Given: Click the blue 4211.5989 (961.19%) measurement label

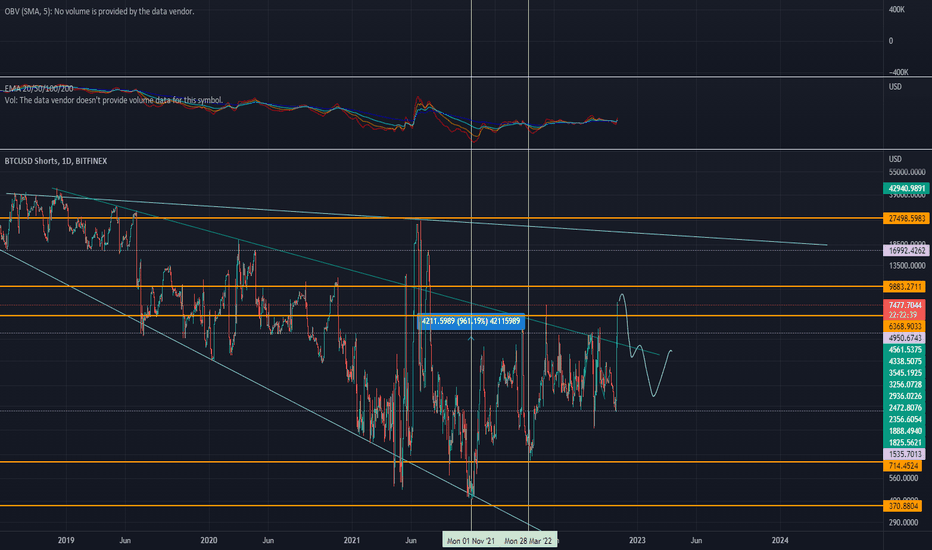Looking at the screenshot, I should coord(471,321).
